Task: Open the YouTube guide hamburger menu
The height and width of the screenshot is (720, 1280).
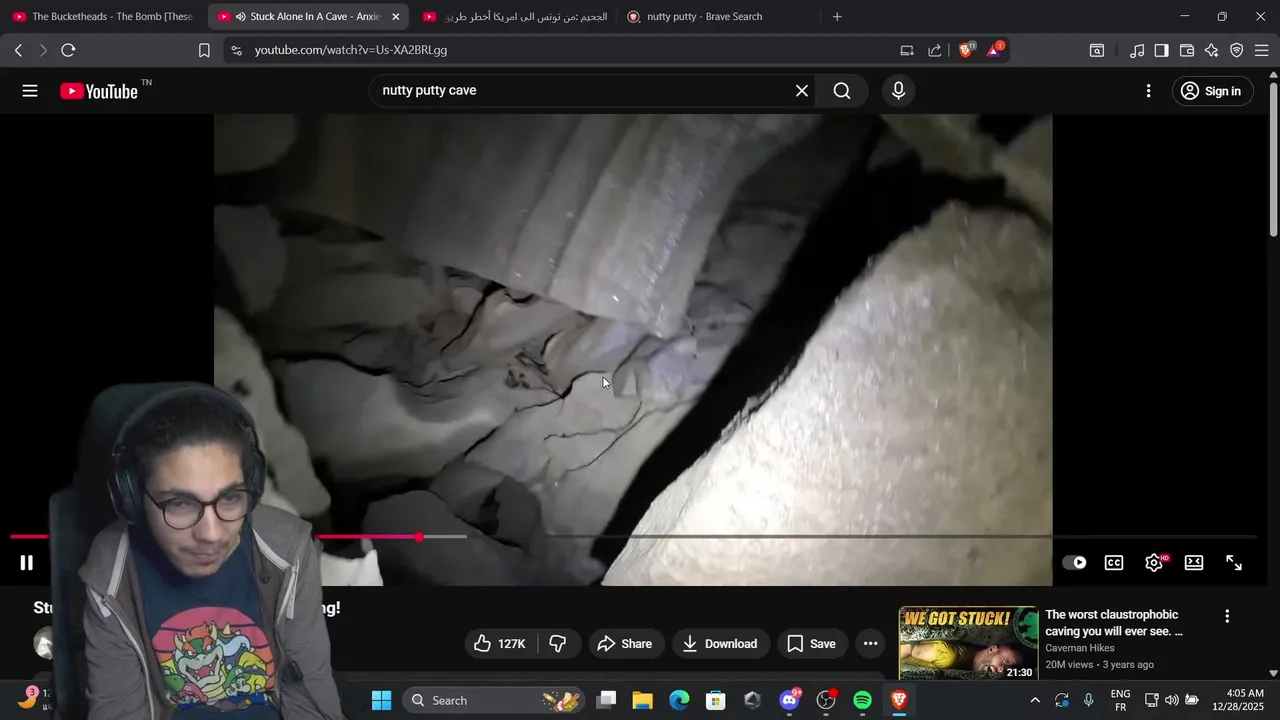Action: [30, 91]
